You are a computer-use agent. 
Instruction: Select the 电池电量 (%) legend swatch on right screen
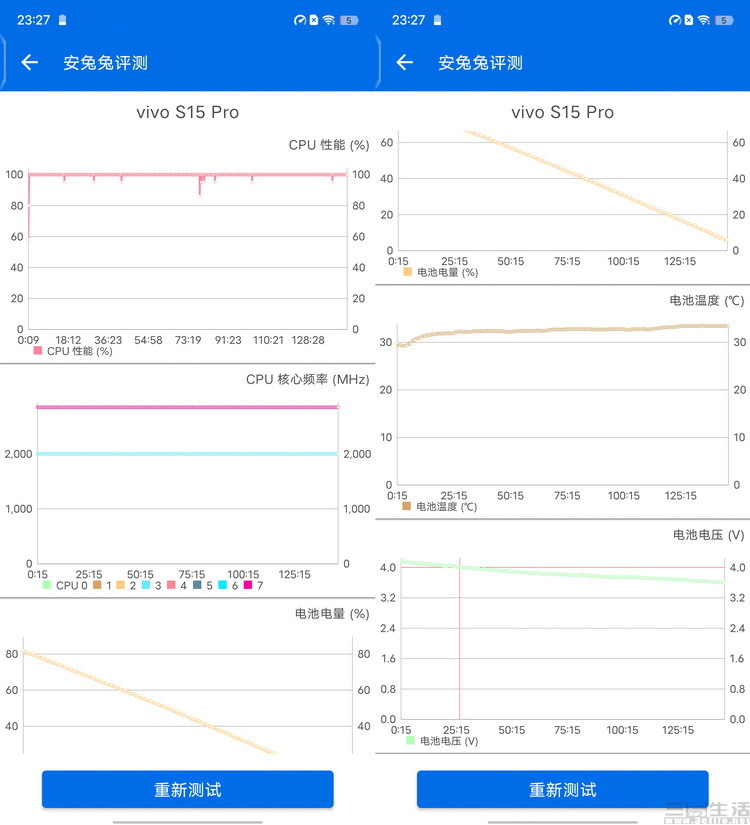407,271
